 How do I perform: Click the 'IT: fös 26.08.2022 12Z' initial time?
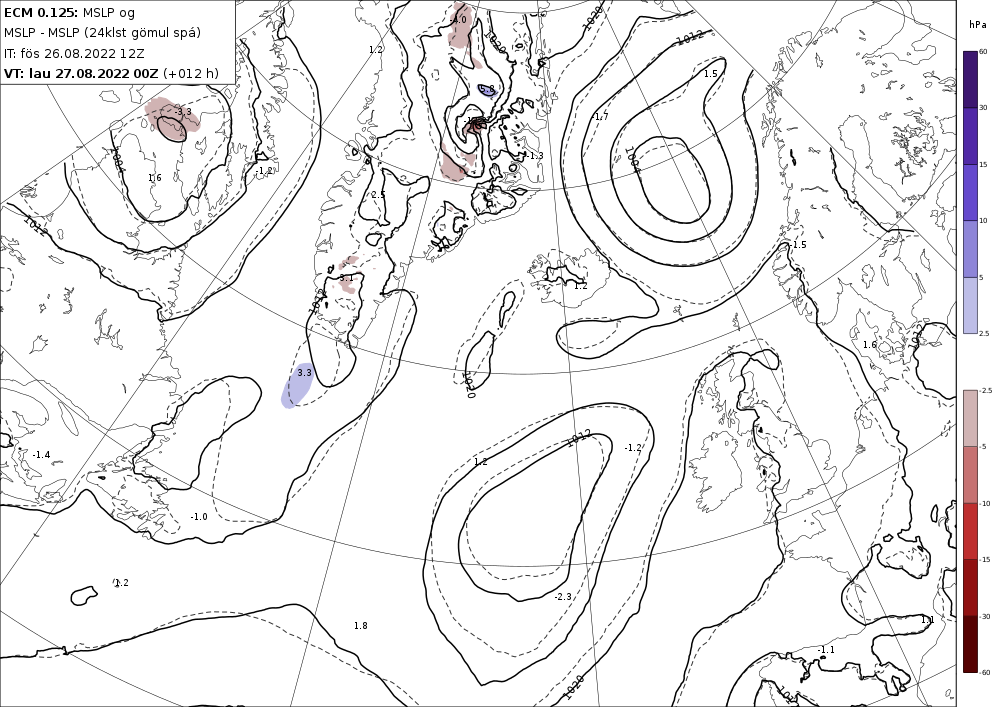click(74, 53)
